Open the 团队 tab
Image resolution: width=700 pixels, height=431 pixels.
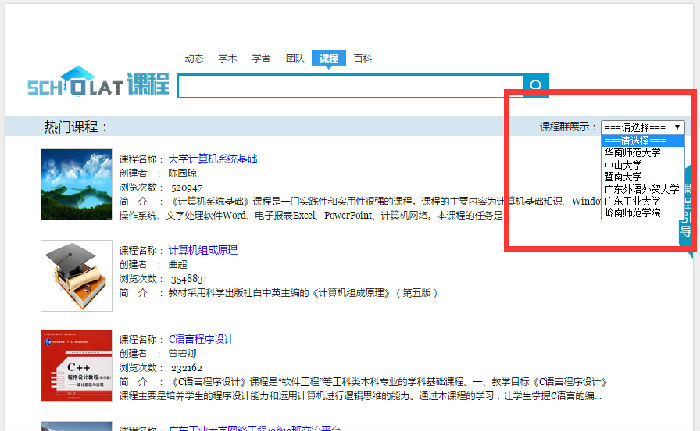(295, 58)
